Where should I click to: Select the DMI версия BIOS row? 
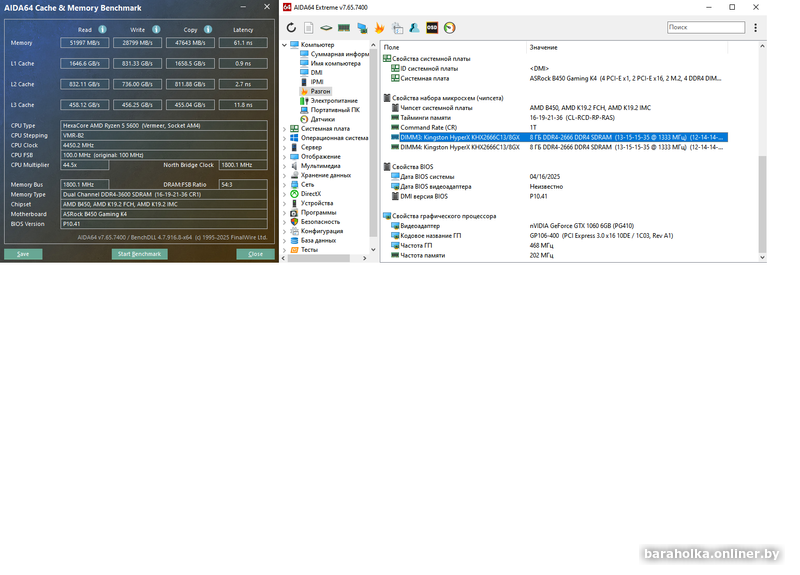pyautogui.click(x=559, y=196)
